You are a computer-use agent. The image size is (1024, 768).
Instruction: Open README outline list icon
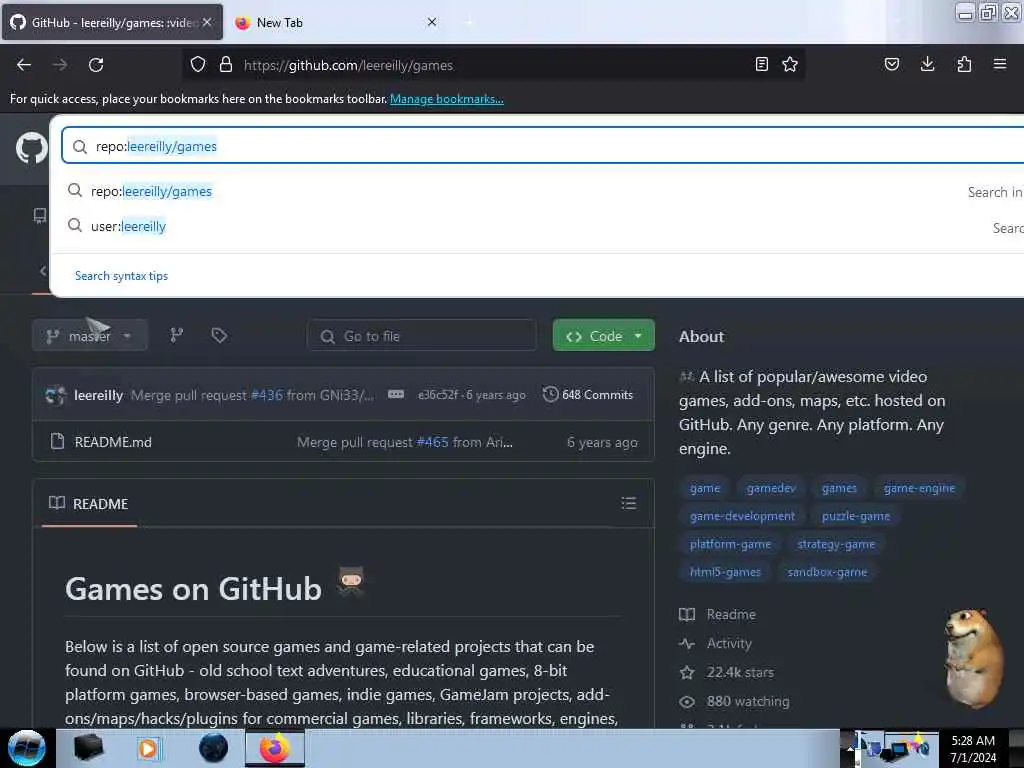pyautogui.click(x=629, y=503)
